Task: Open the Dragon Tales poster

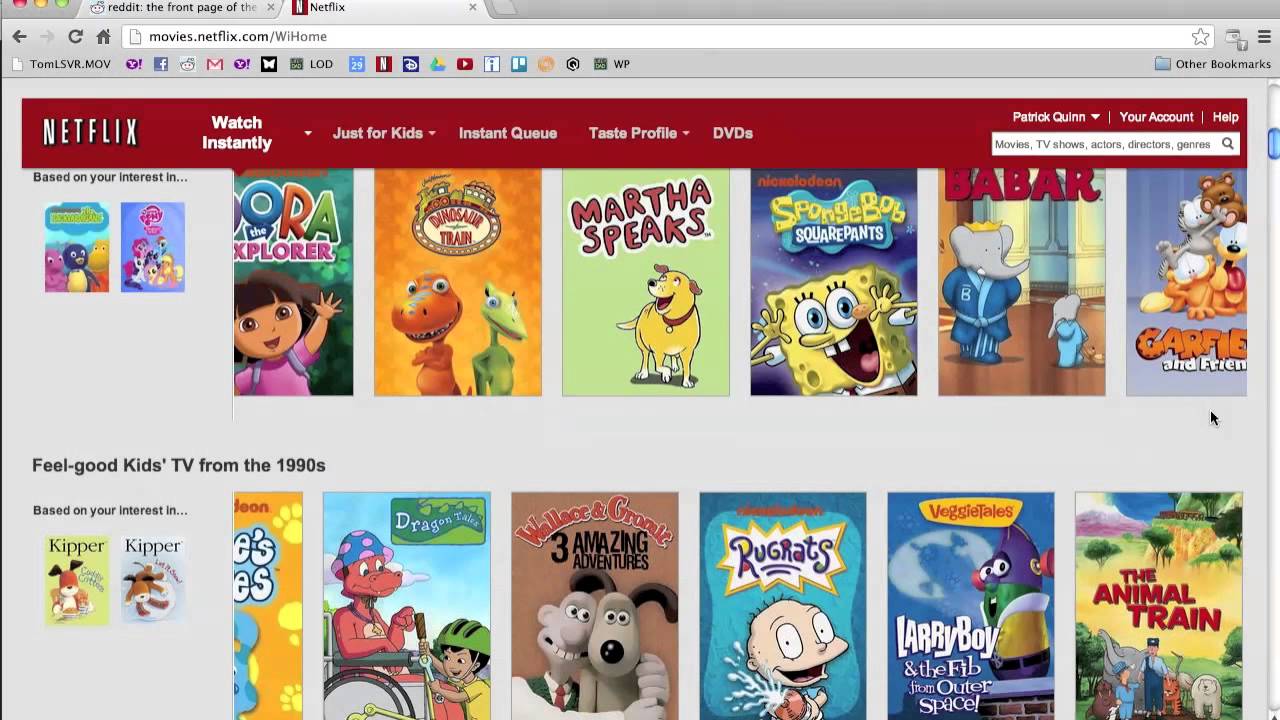Action: (x=407, y=606)
